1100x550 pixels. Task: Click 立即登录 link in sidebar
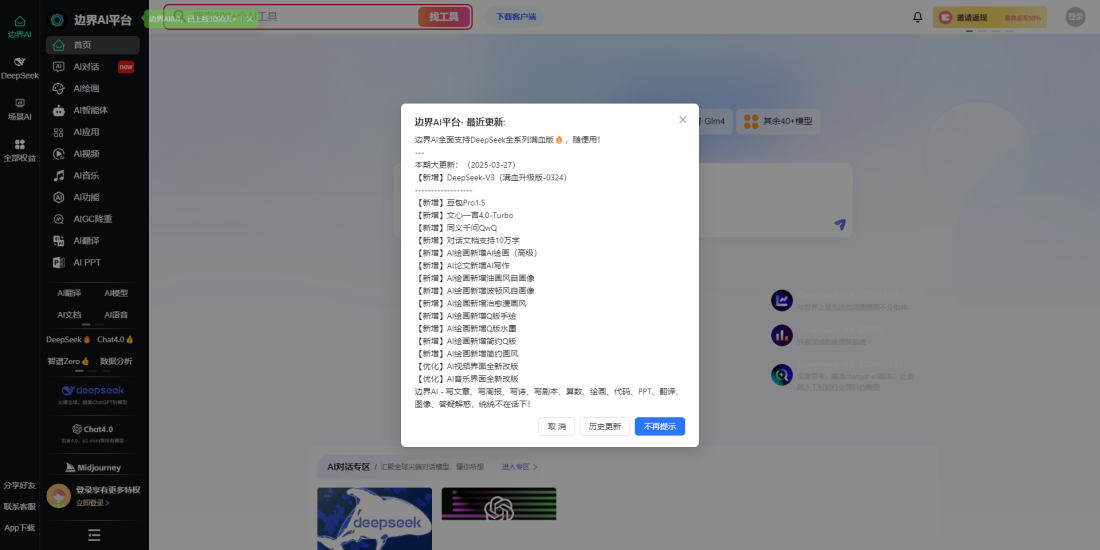93,503
